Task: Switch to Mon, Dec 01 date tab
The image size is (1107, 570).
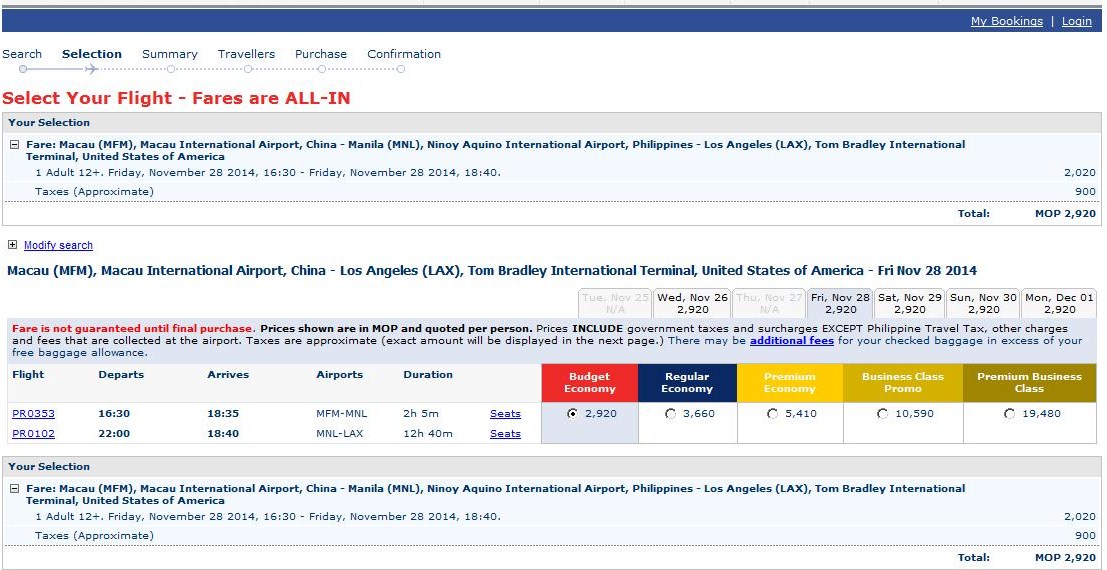Action: tap(1059, 304)
